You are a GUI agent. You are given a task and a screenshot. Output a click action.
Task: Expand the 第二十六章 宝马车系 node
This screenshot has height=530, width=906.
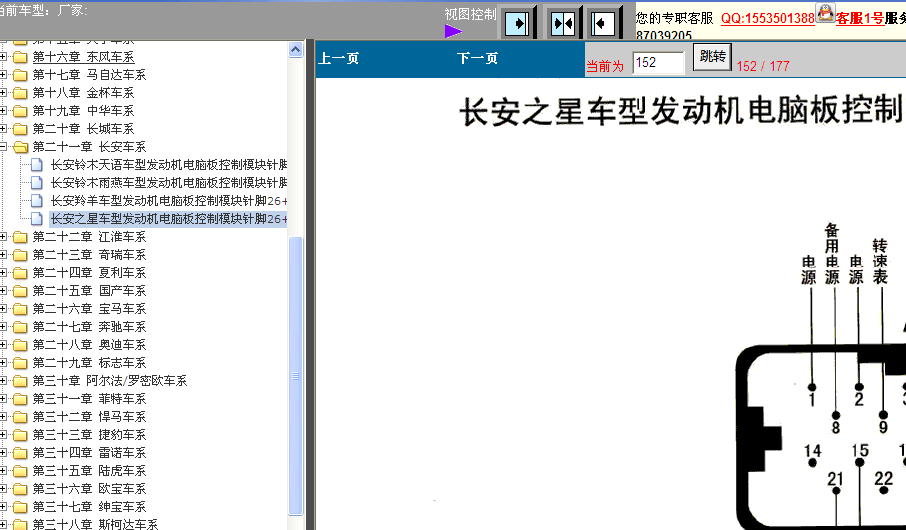pos(3,309)
